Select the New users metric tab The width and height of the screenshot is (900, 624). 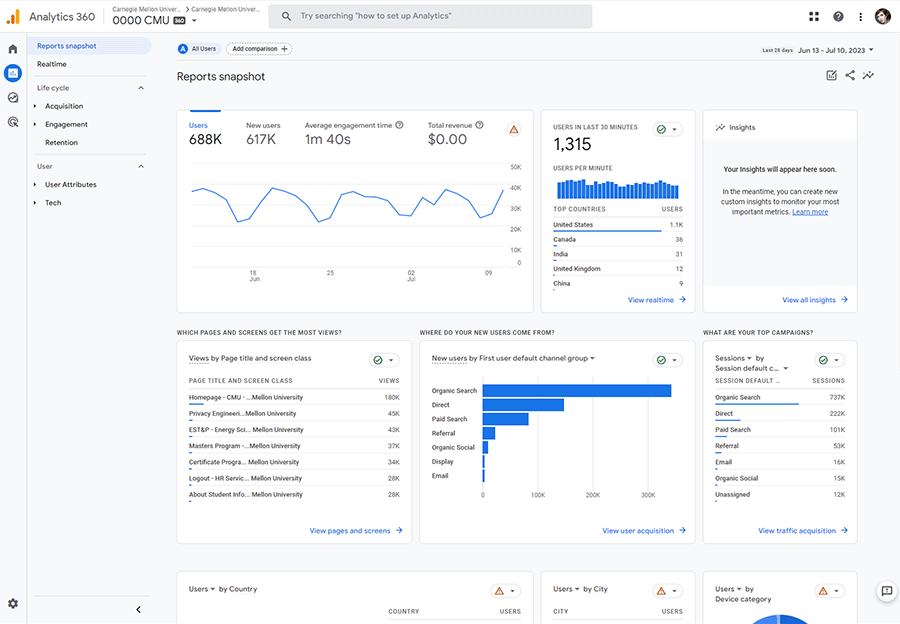pyautogui.click(x=263, y=134)
